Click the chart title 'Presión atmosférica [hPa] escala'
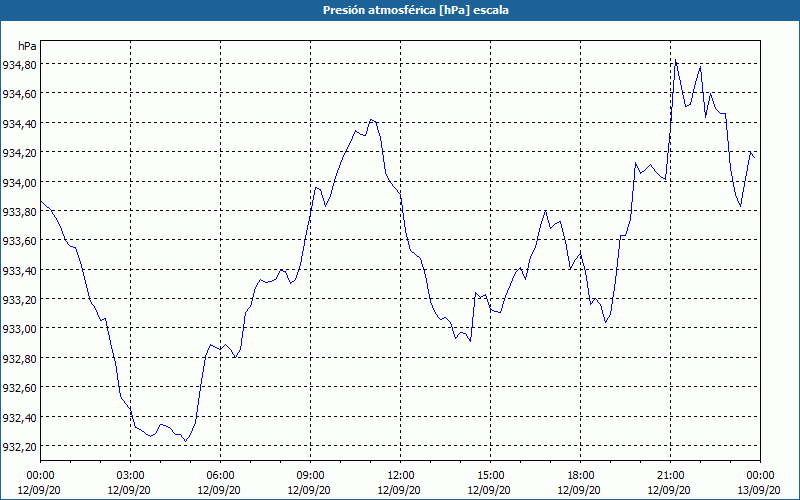The height and width of the screenshot is (500, 800). [x=416, y=10]
